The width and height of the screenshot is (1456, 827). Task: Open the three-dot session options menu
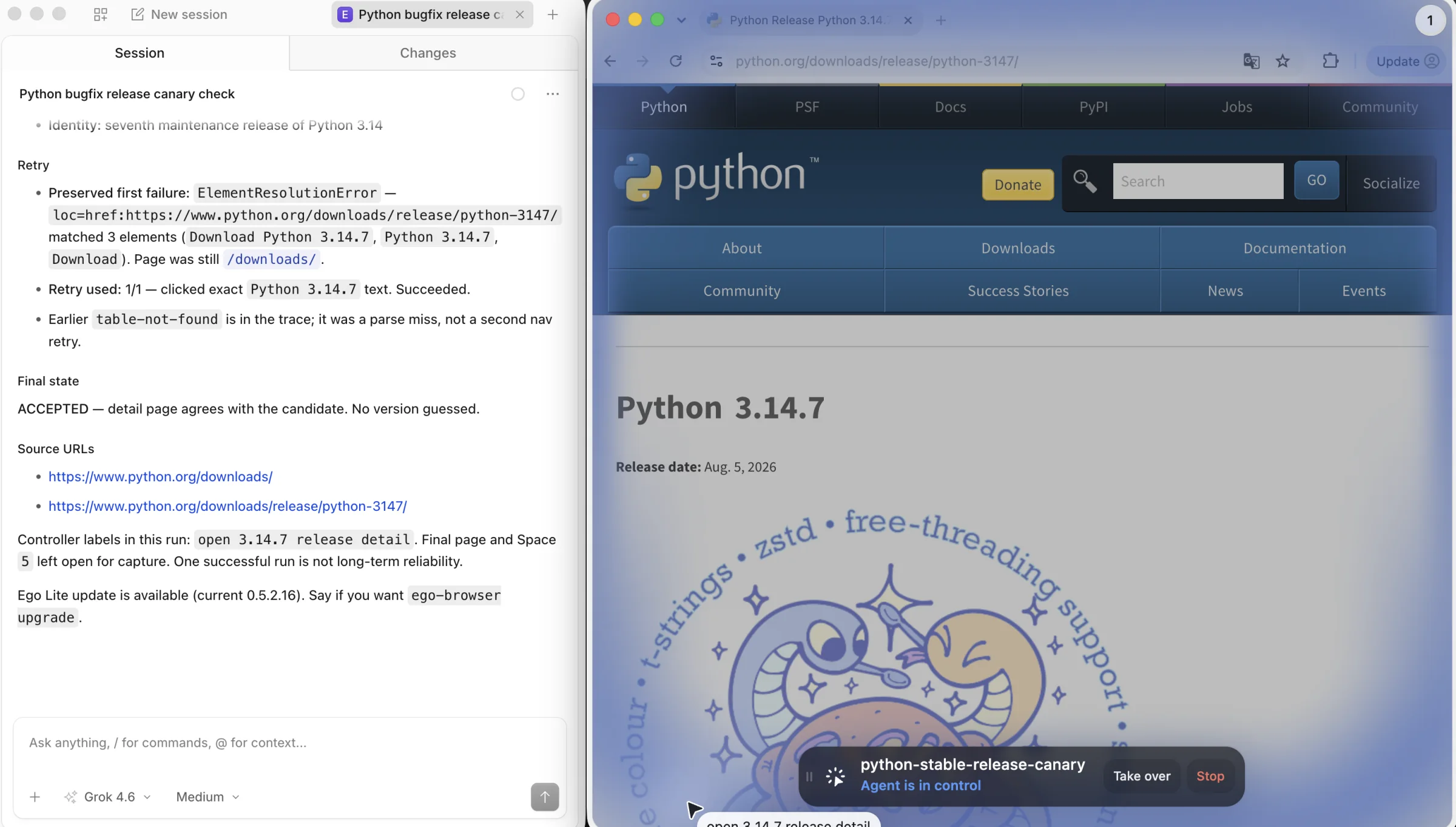pos(553,94)
